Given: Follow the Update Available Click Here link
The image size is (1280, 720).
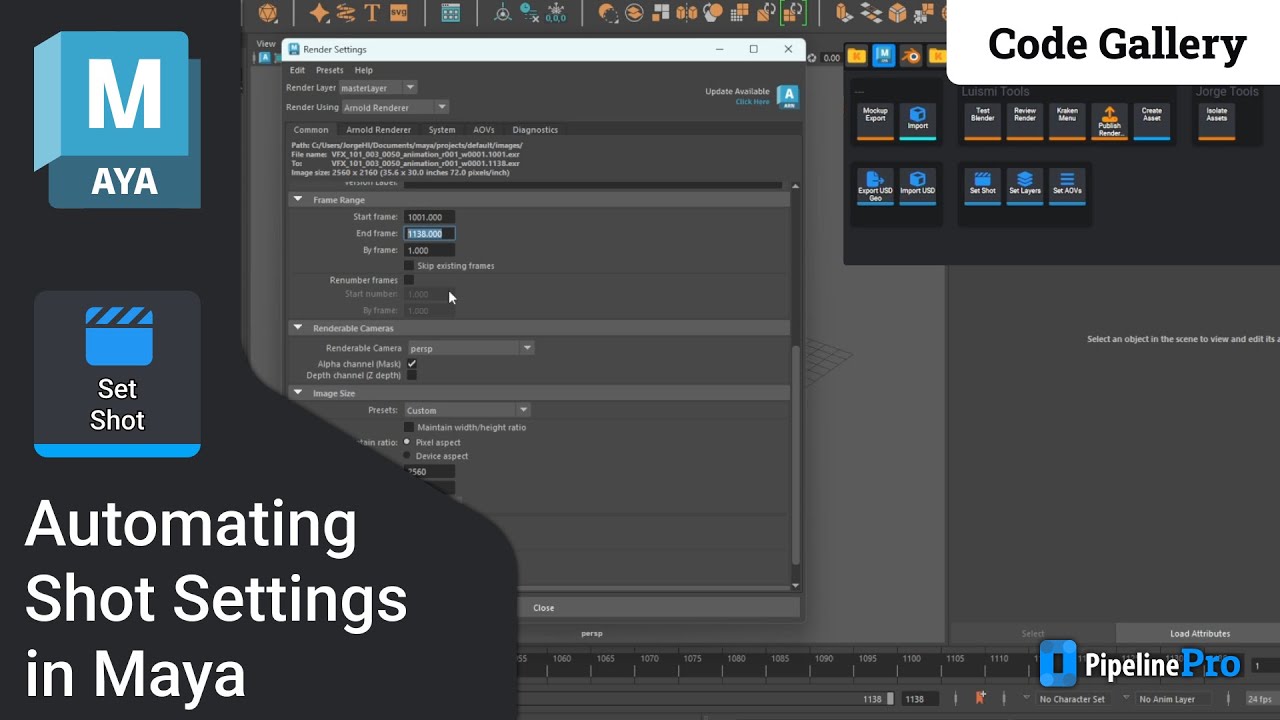Looking at the screenshot, I should pos(752,101).
